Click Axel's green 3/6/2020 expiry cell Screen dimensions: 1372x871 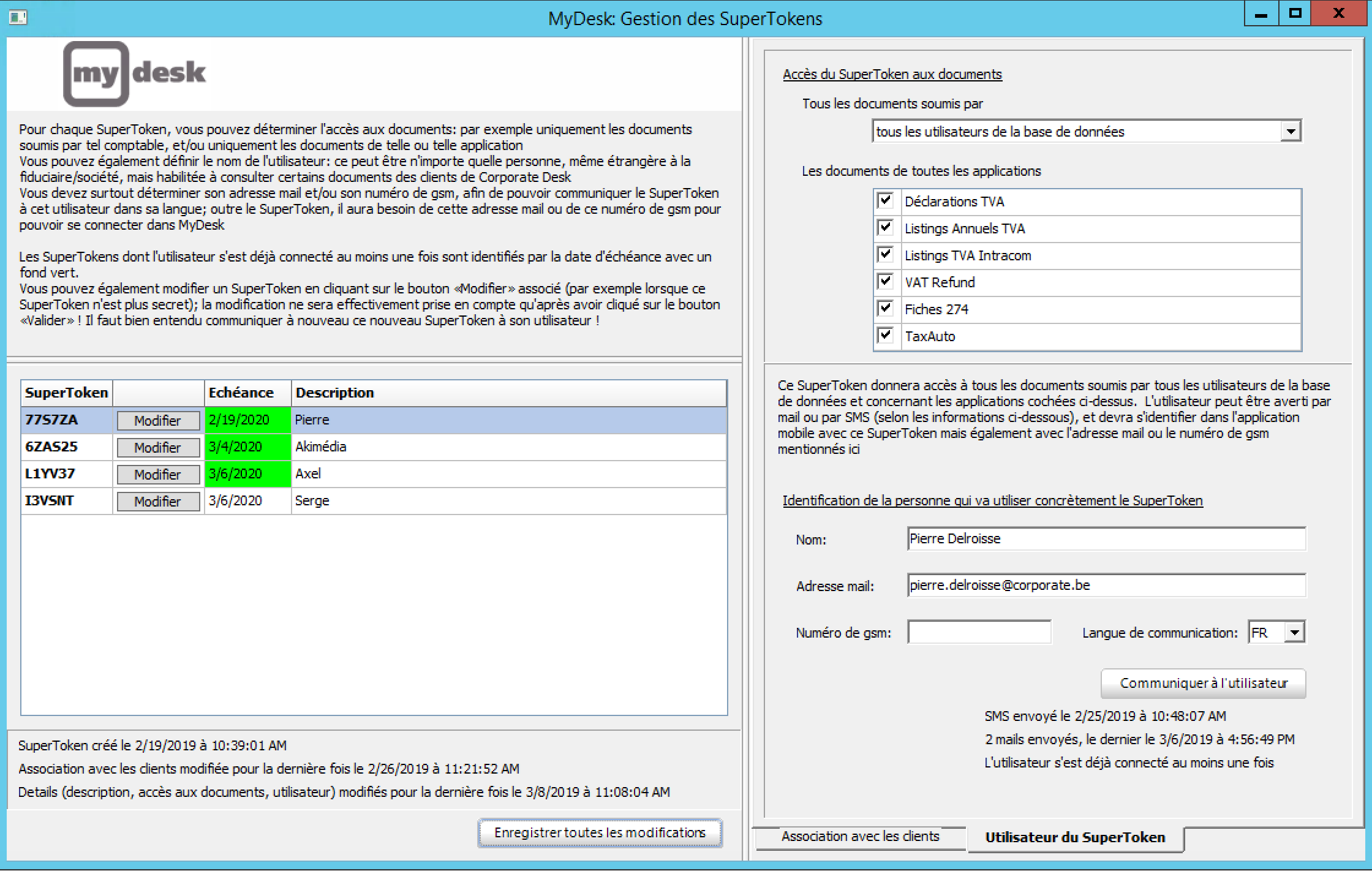tap(248, 474)
